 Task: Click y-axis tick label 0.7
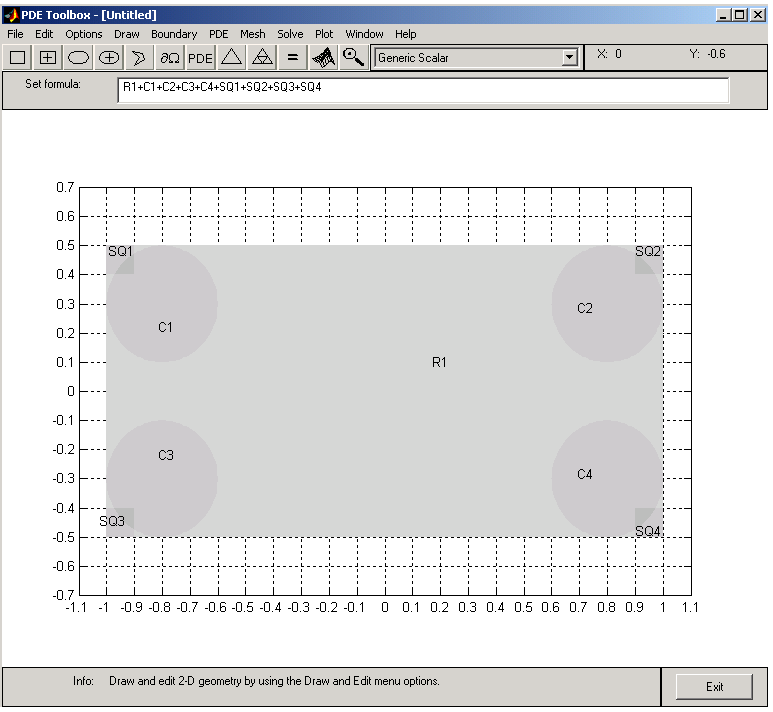[x=65, y=187]
